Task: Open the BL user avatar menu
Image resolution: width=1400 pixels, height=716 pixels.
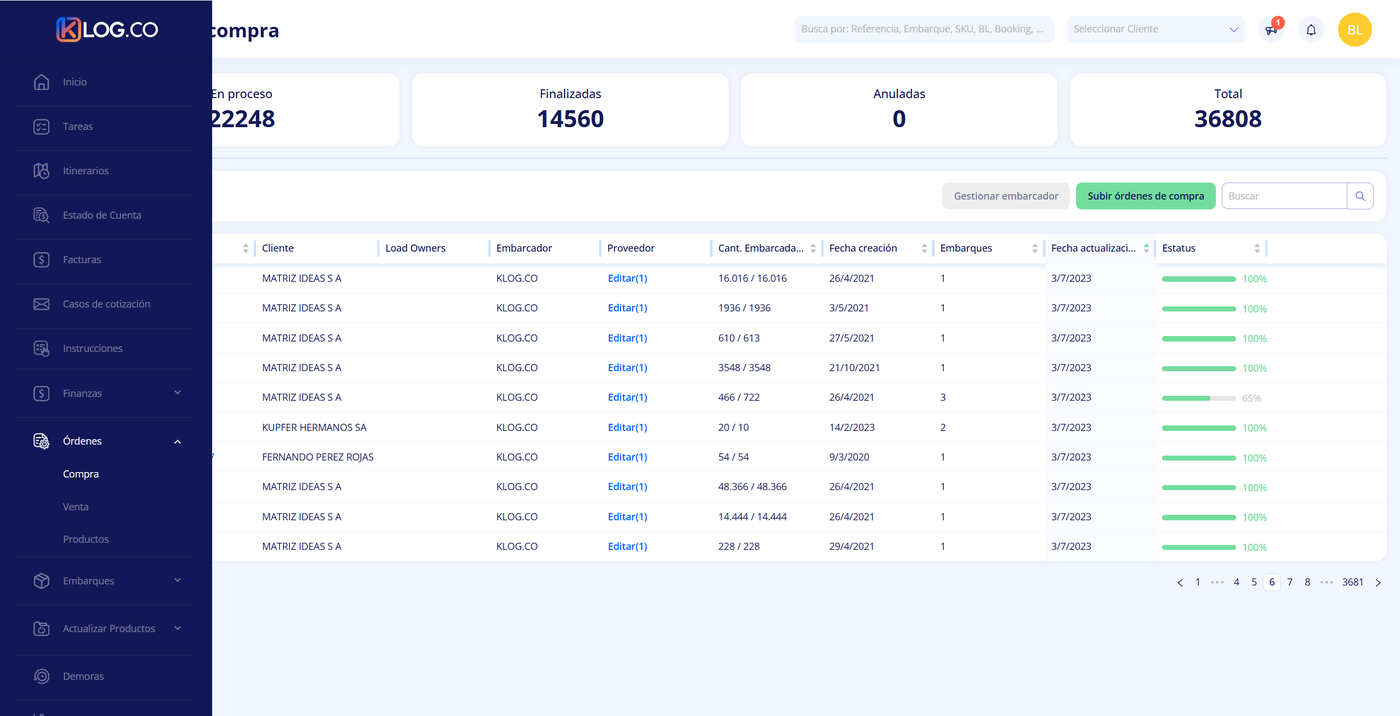Action: click(x=1354, y=29)
